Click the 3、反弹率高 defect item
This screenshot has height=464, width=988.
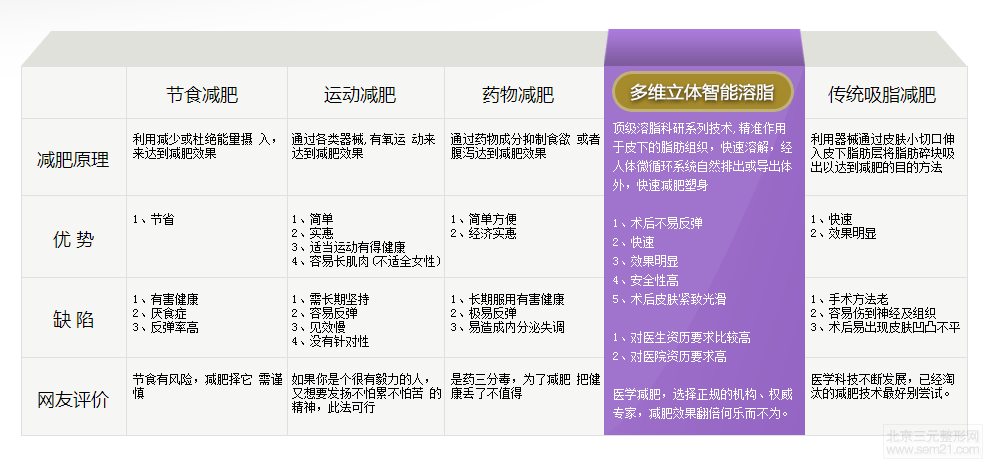click(165, 327)
